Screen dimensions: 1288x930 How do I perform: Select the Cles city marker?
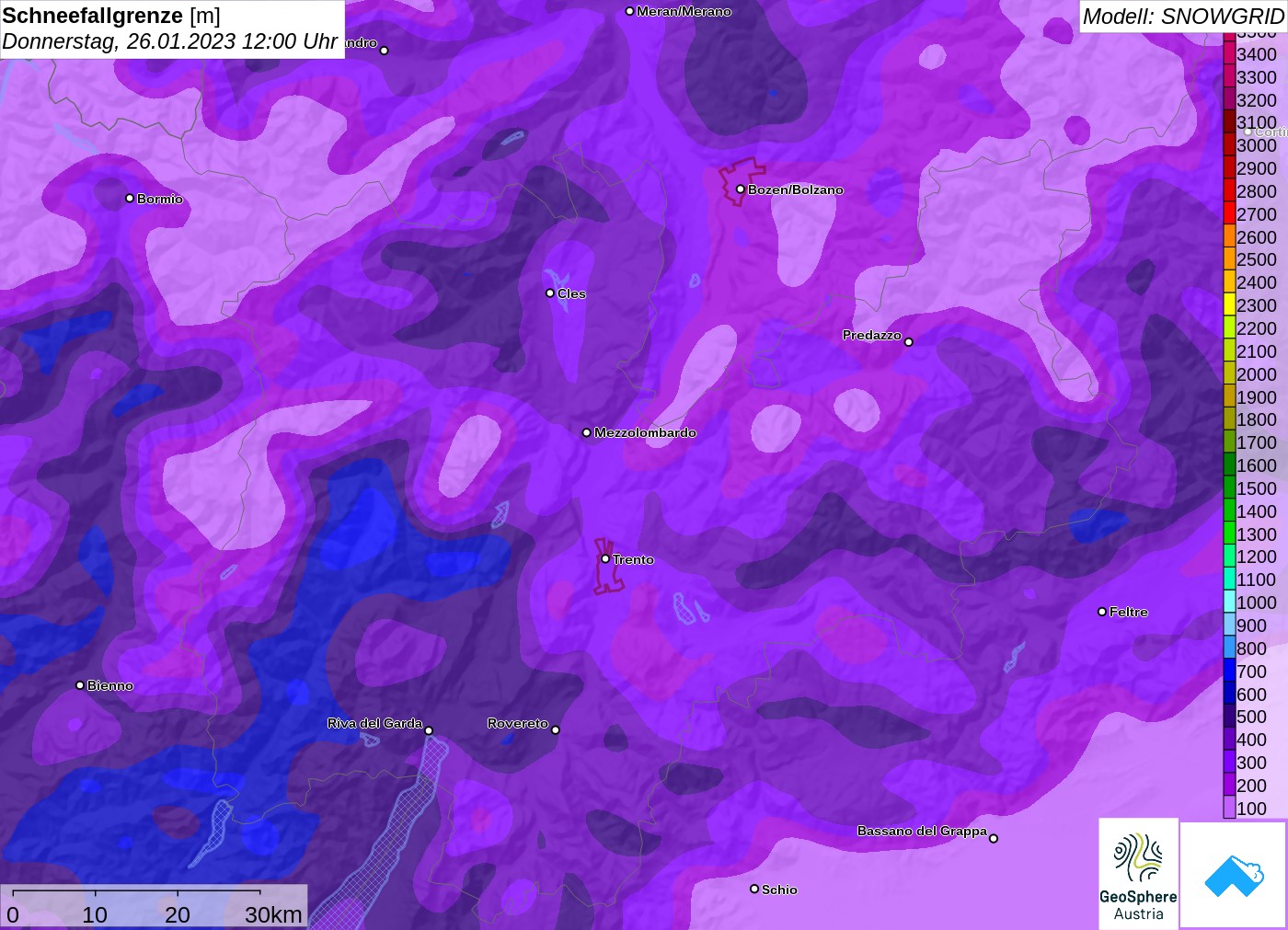click(x=550, y=293)
